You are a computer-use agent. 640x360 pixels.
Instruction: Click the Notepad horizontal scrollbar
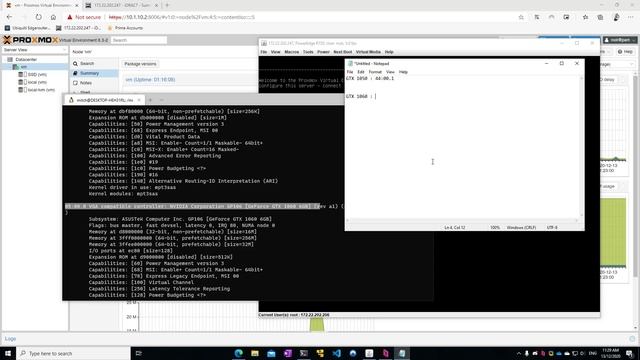[462, 221]
